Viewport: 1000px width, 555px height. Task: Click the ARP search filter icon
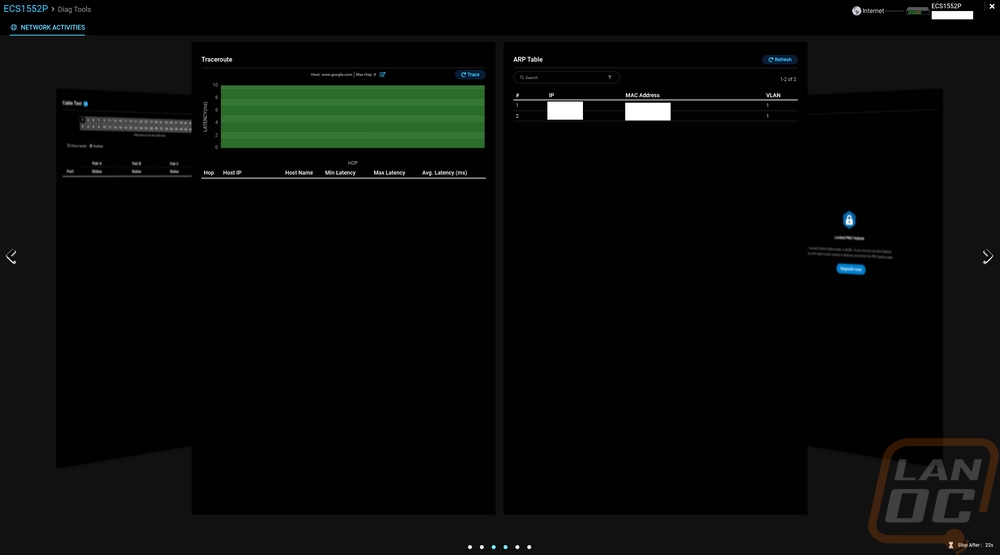609,77
